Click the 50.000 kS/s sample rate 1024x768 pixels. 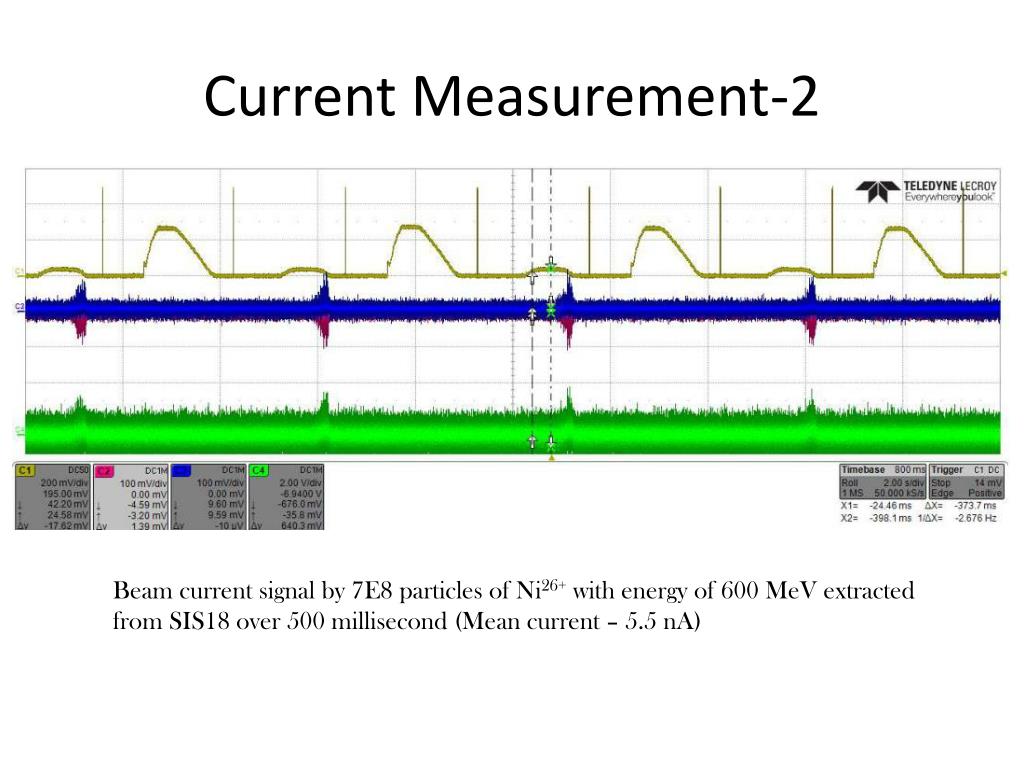point(899,493)
